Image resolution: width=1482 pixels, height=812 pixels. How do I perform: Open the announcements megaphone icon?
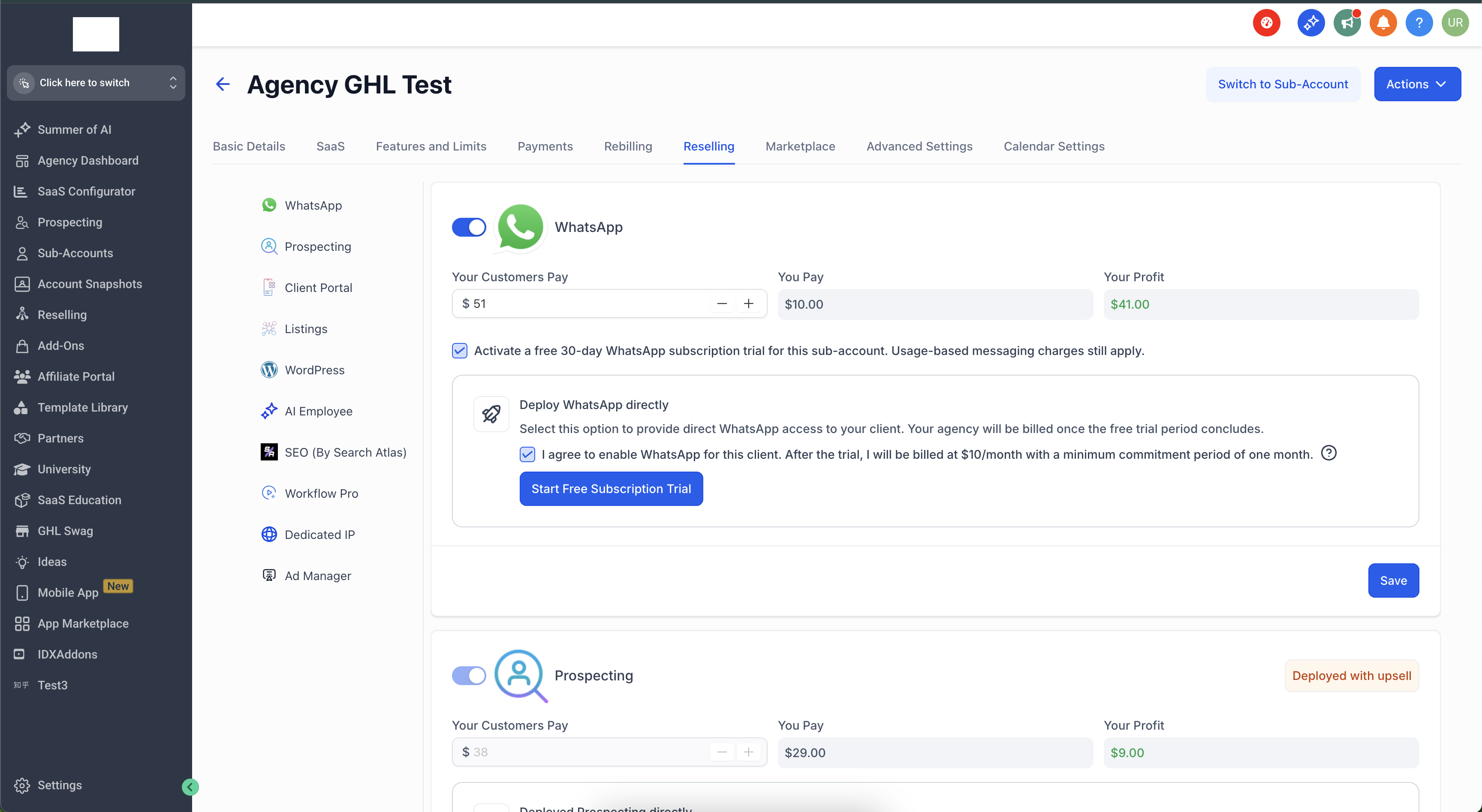click(1347, 23)
